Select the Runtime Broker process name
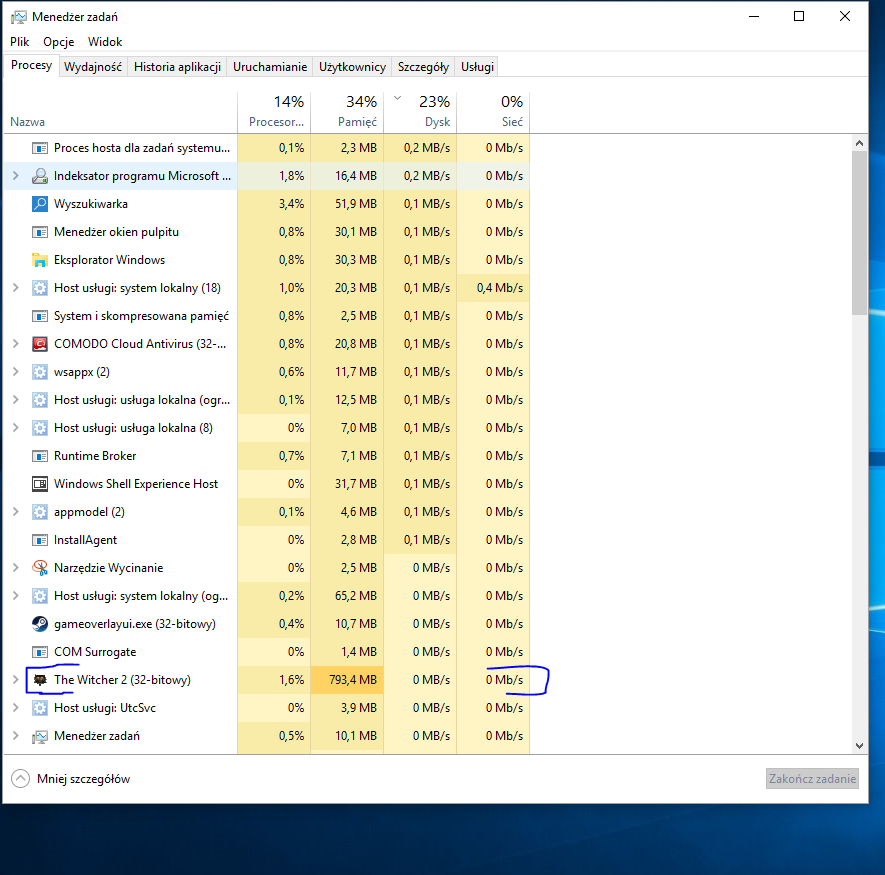 point(95,456)
